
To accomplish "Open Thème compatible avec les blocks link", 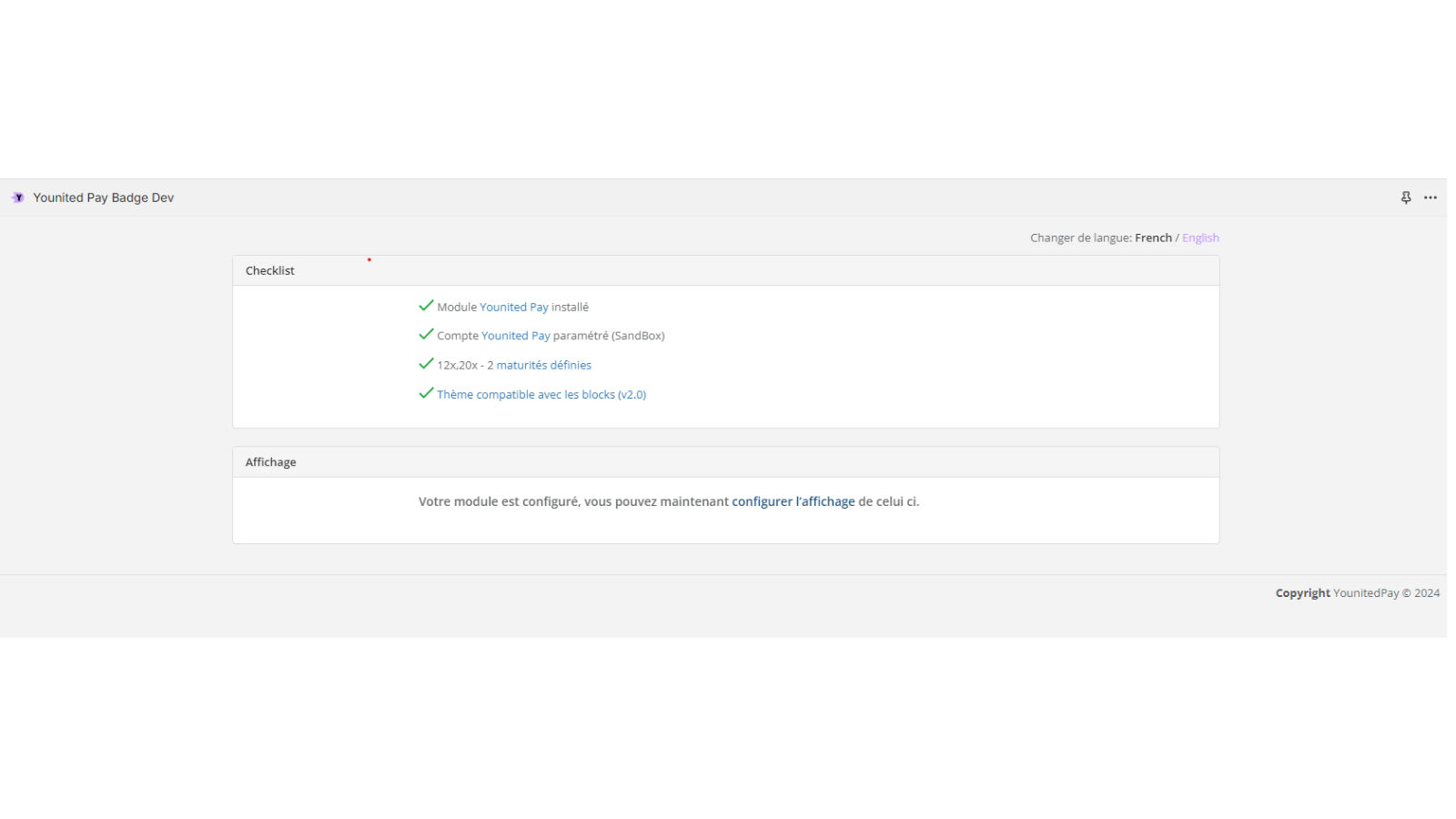I will [x=541, y=395].
